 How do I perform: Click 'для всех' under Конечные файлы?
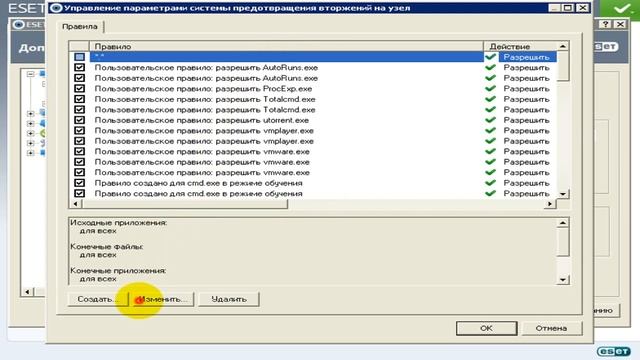point(98,255)
